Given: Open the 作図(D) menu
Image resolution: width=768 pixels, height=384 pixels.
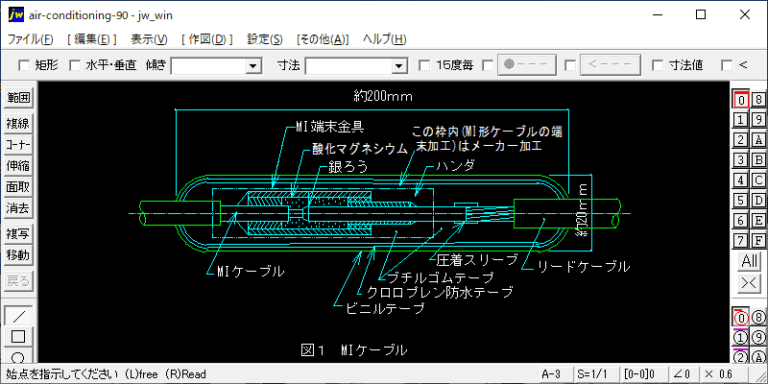Looking at the screenshot, I should pyautogui.click(x=207, y=40).
